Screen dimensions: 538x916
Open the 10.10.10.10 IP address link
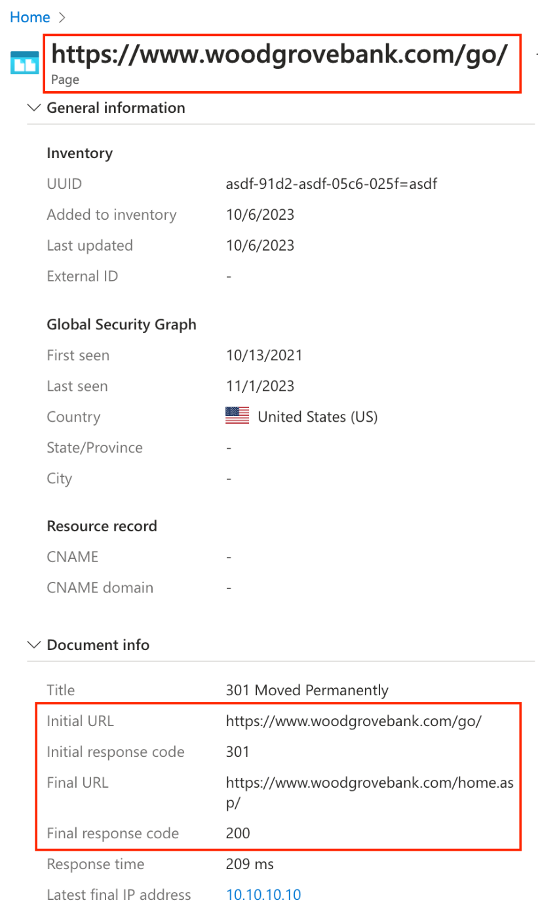coord(263,894)
